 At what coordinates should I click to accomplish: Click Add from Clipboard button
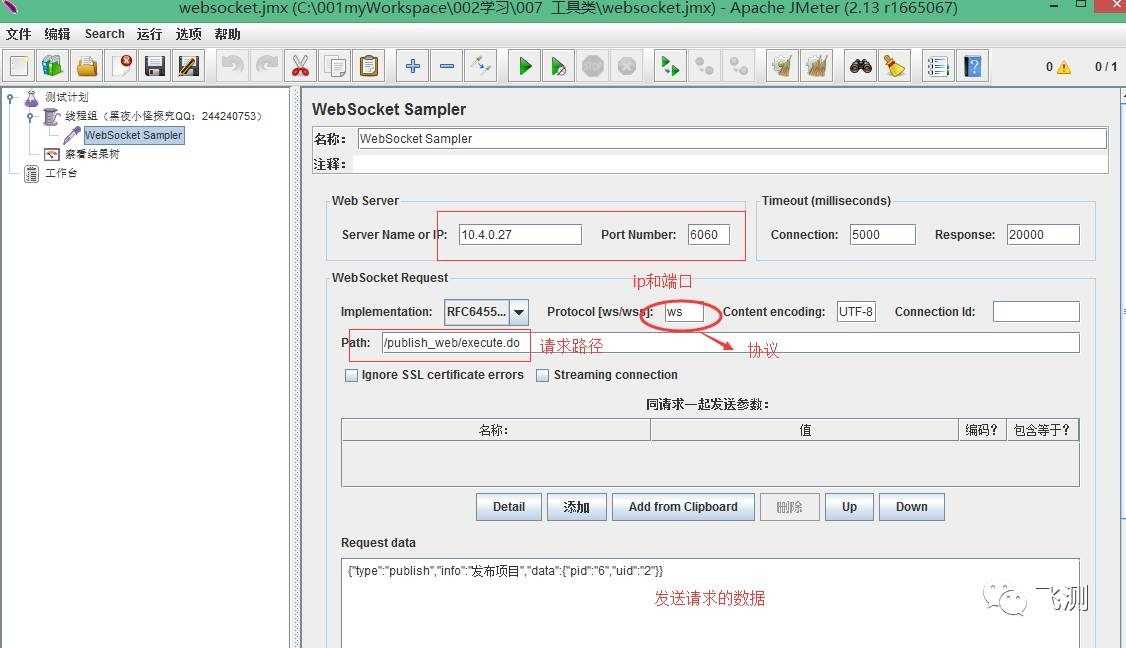683,507
